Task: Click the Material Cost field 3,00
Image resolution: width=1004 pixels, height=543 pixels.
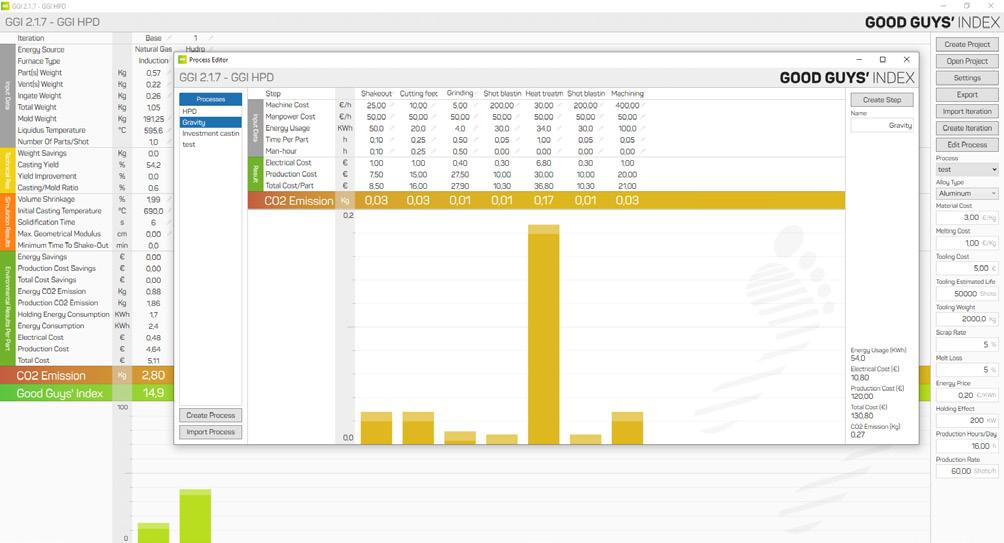Action: (967, 217)
